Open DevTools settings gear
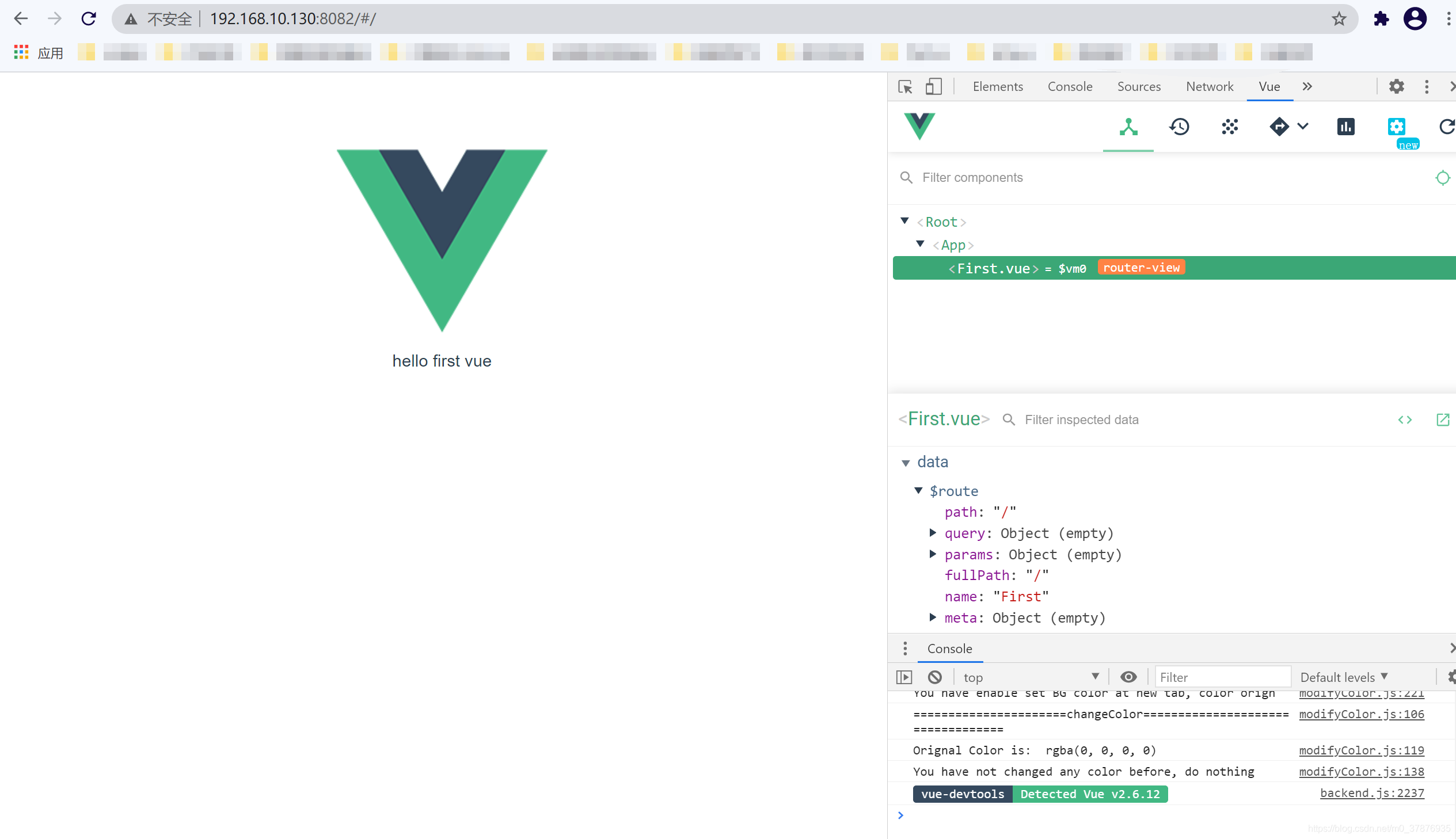Screen dimensions: 1456x839 [x=1396, y=86]
